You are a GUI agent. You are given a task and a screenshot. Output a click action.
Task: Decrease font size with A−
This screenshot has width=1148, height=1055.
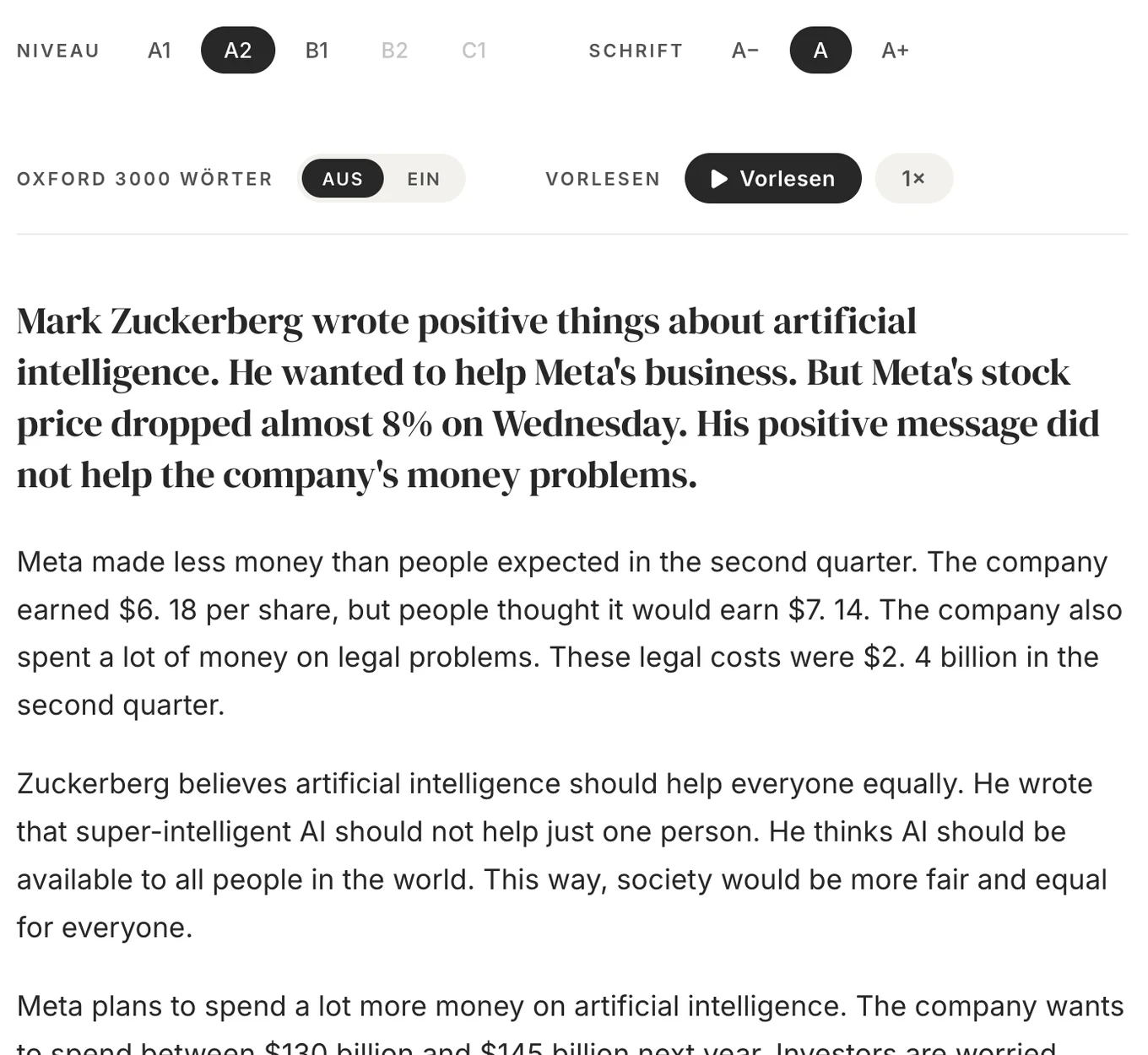point(745,51)
